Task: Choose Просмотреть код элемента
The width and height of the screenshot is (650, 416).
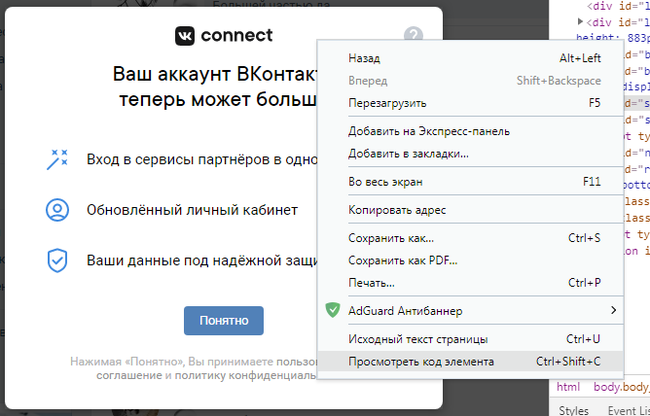Action: [420, 361]
